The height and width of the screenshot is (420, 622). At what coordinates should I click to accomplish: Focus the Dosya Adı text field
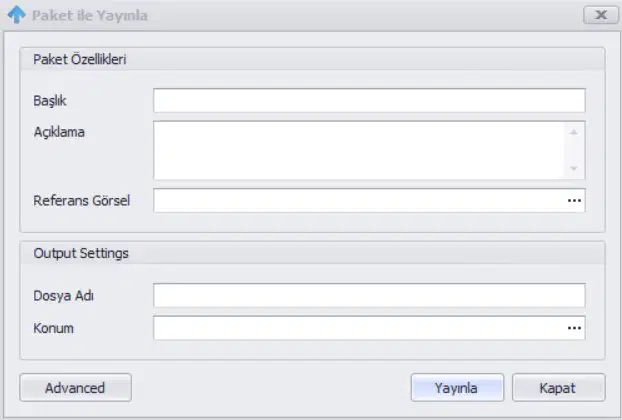[x=369, y=295]
